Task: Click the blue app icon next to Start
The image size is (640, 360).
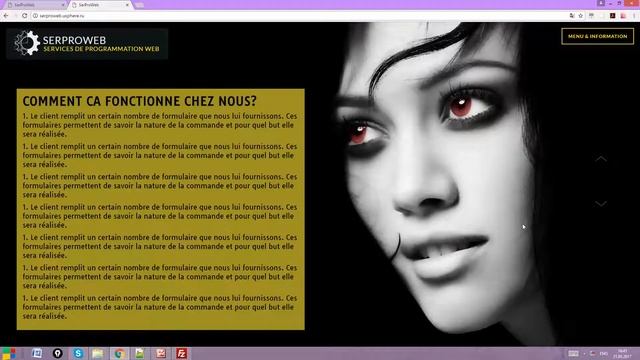Action: [x=37, y=353]
